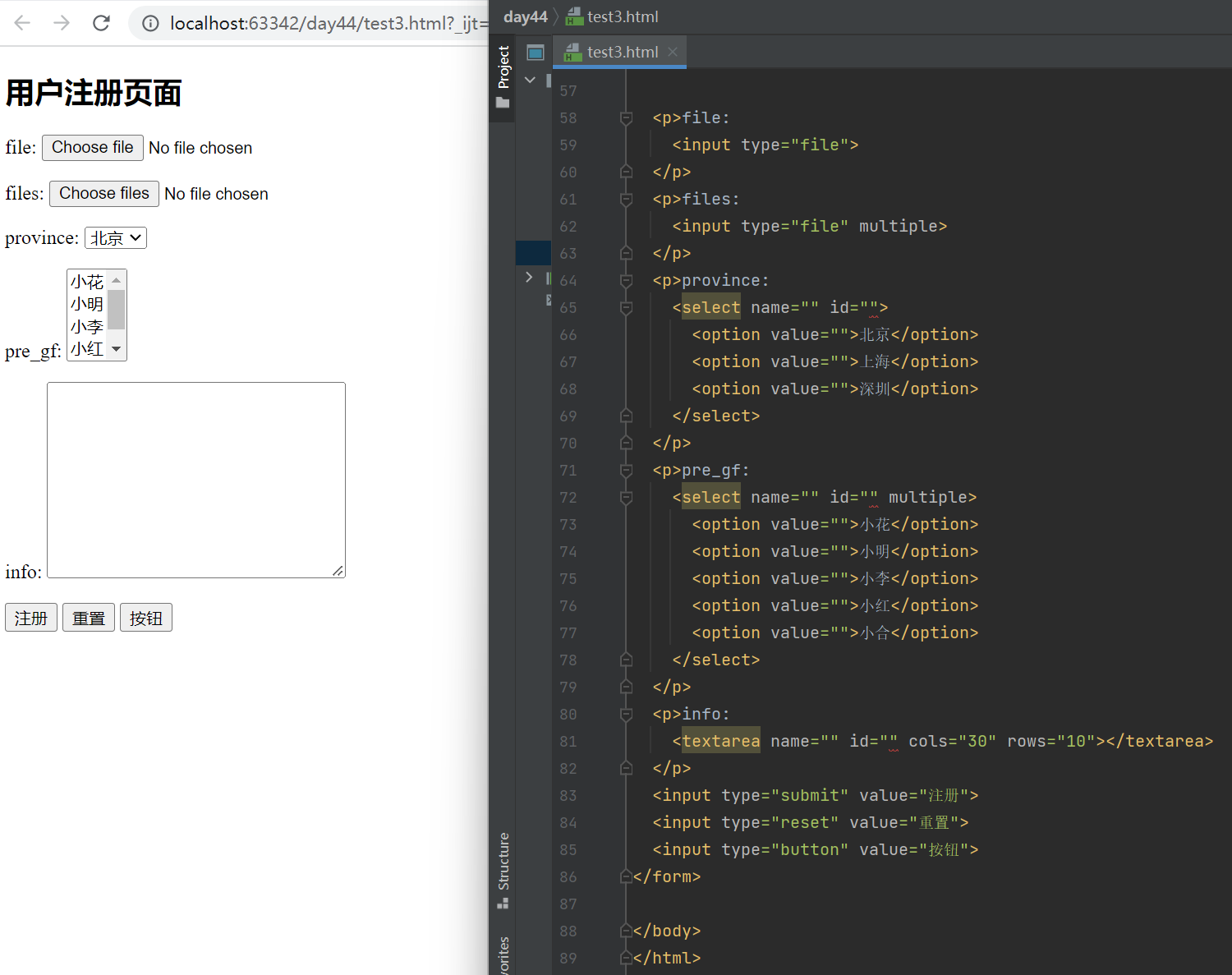Click the fold marker beside </html>
1232x975 pixels.
click(x=626, y=959)
